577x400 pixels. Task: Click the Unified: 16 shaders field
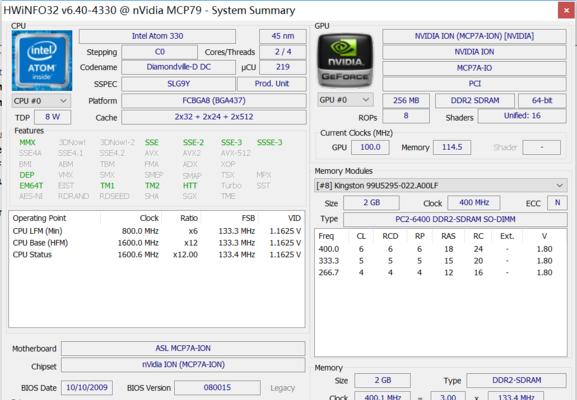[x=522, y=116]
